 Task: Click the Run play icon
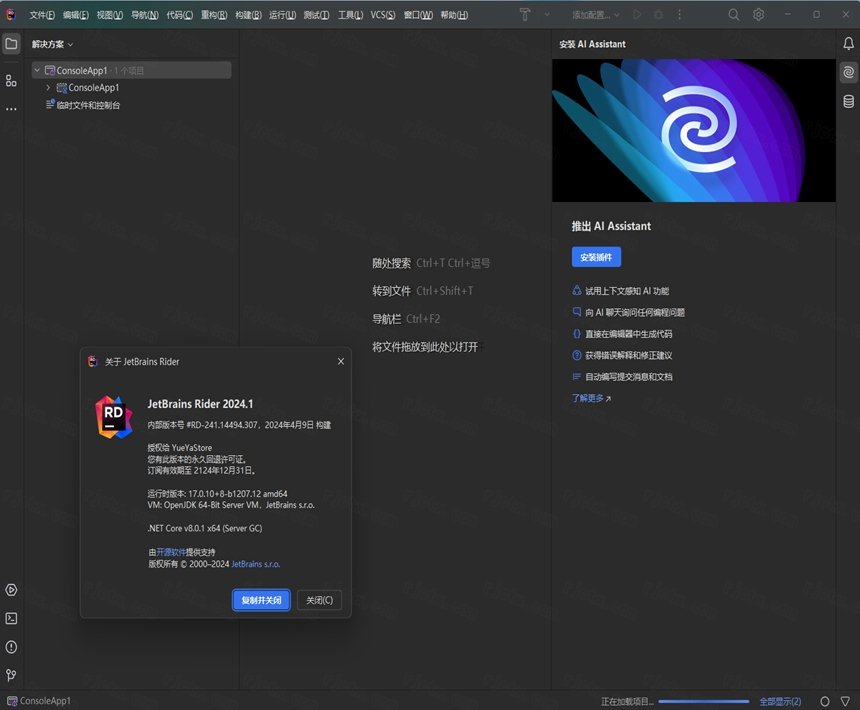pyautogui.click(x=637, y=15)
